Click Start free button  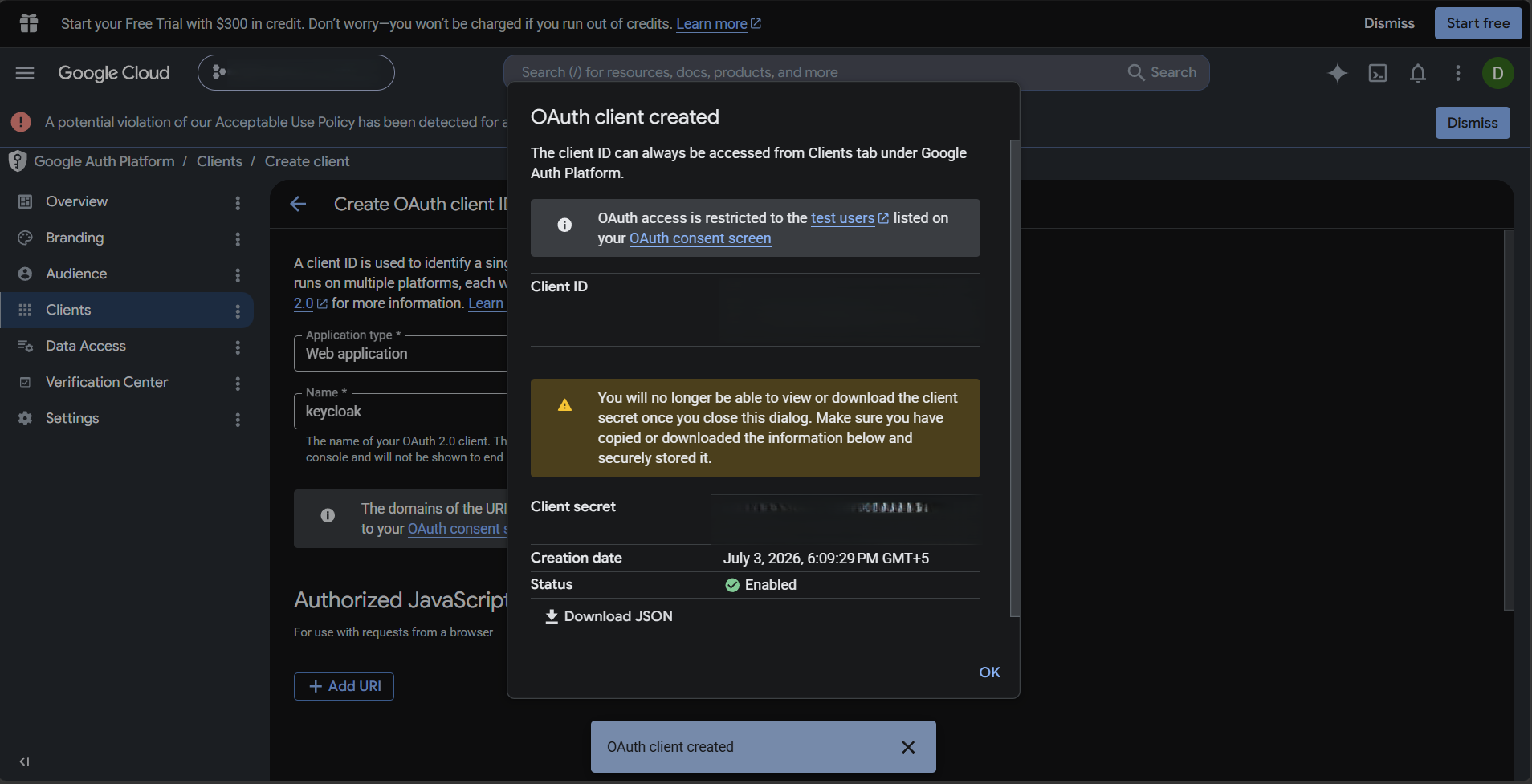tap(1478, 23)
